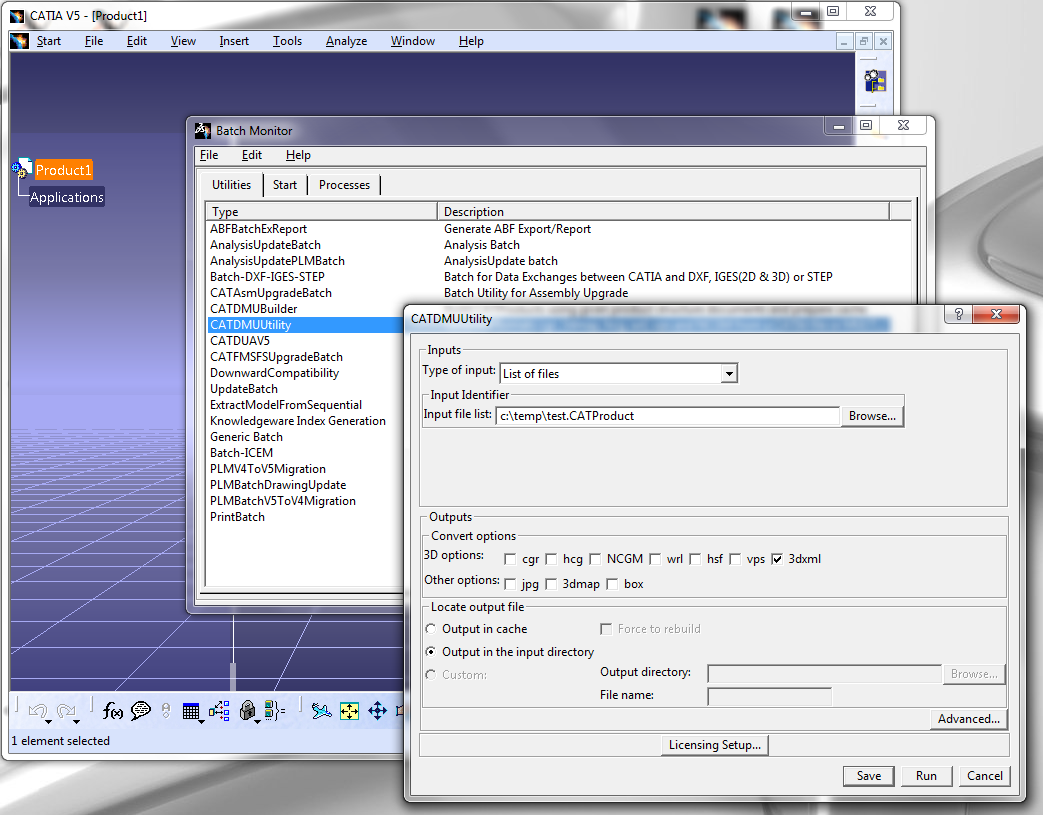Enable the jpg checkbox
Image resolution: width=1043 pixels, height=815 pixels.
coord(510,584)
